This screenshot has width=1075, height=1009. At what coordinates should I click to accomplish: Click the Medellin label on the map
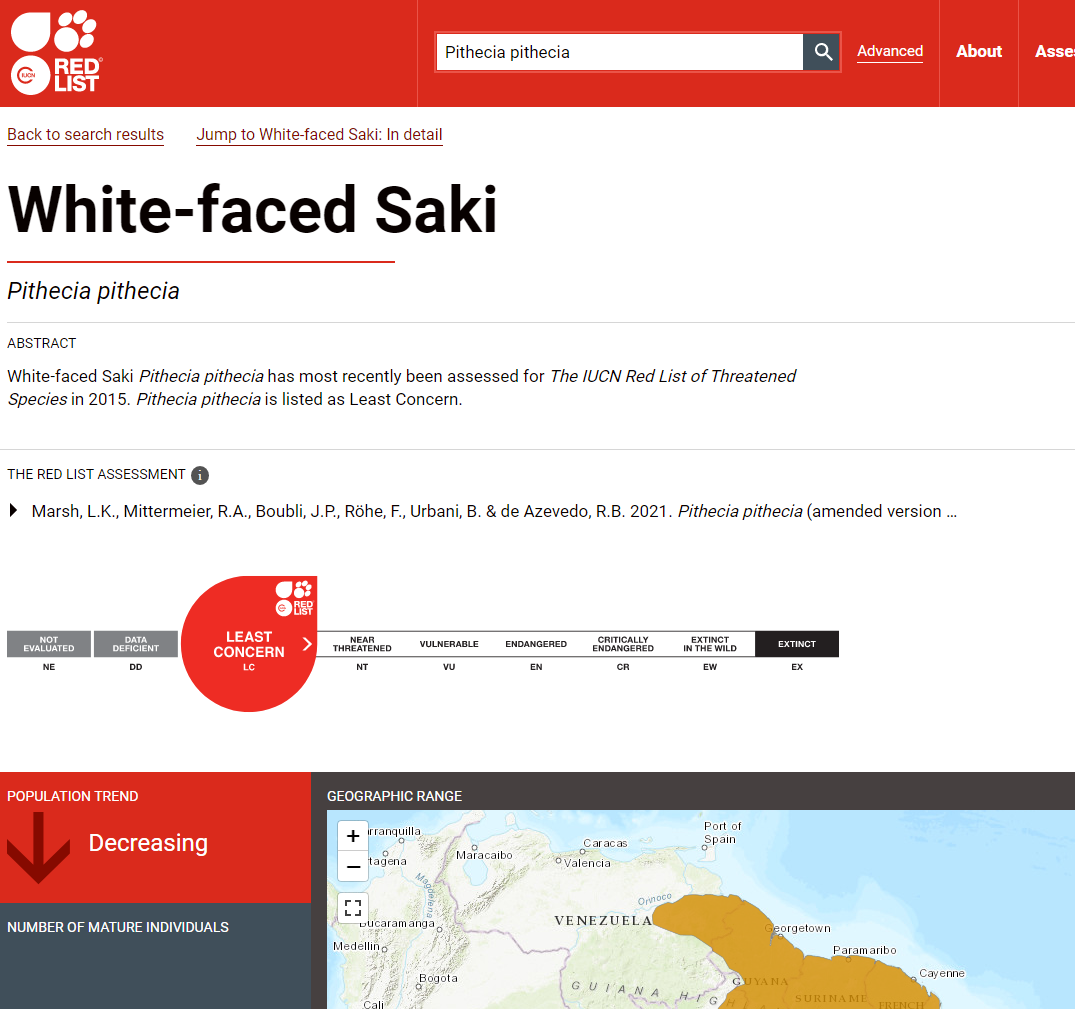pos(357,946)
